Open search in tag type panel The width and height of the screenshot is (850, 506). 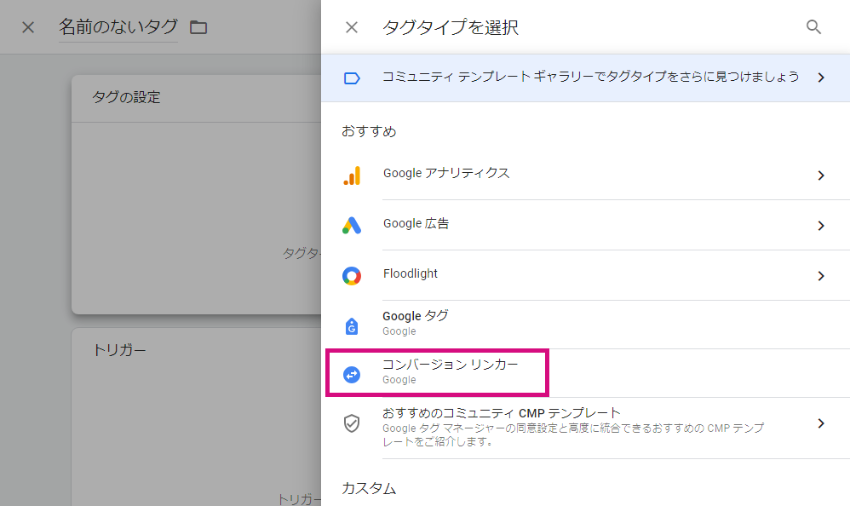[813, 27]
